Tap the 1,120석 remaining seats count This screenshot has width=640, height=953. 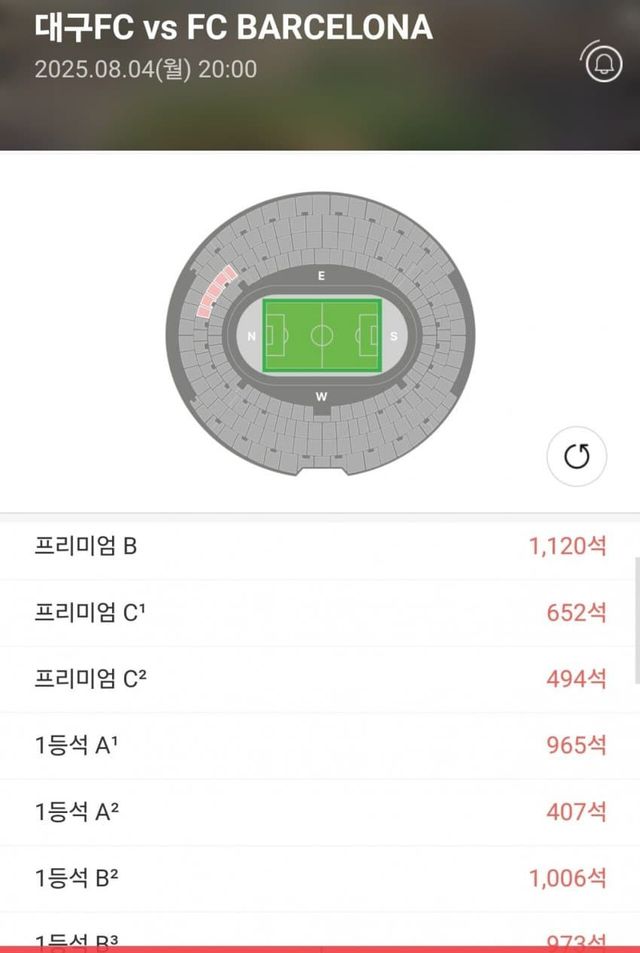567,546
